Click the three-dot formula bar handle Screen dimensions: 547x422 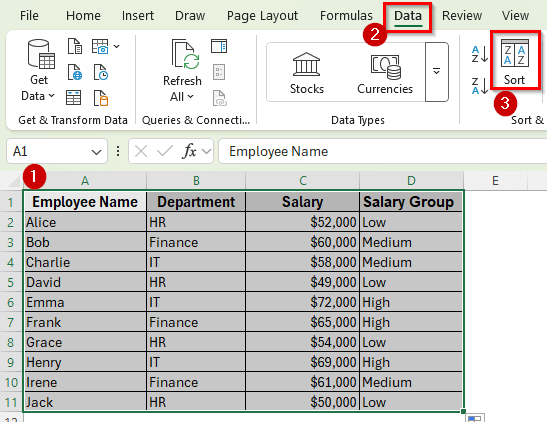click(118, 151)
